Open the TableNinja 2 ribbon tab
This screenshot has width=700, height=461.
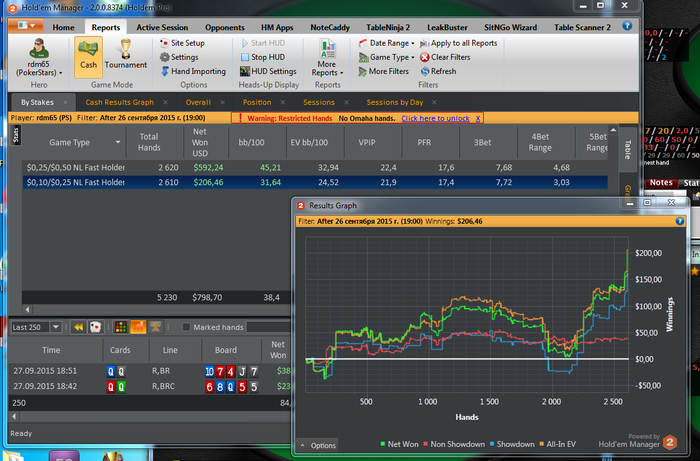pos(388,27)
